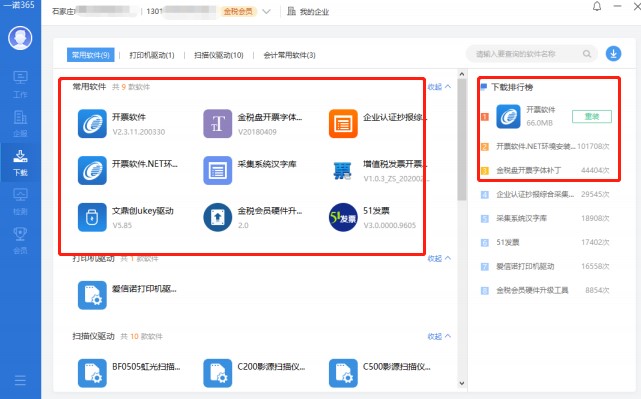Viewport: 641px width, 399px height.
Task: Click the 金税会员 badge
Action: pos(238,11)
